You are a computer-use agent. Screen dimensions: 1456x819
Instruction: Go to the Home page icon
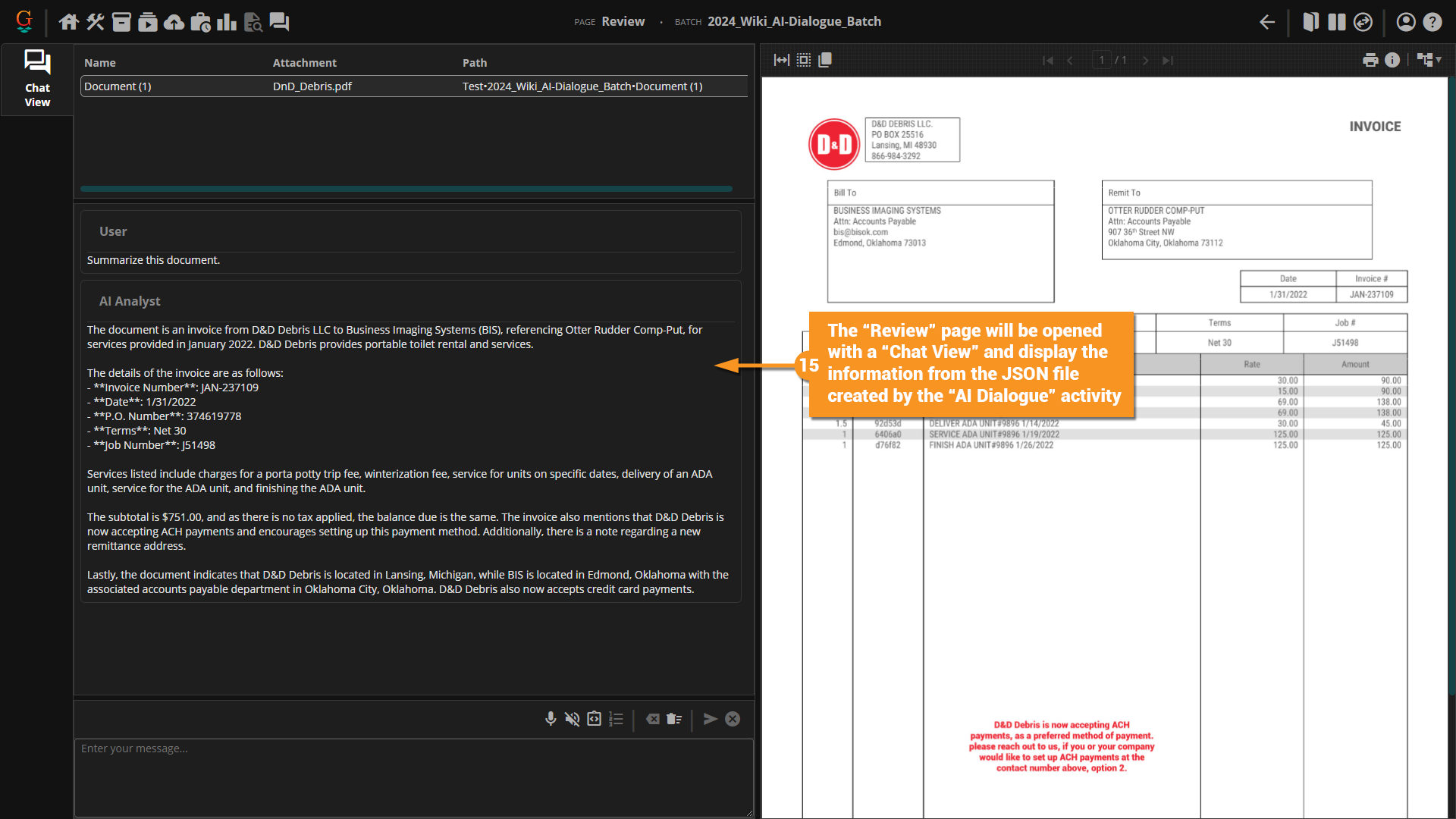point(69,22)
